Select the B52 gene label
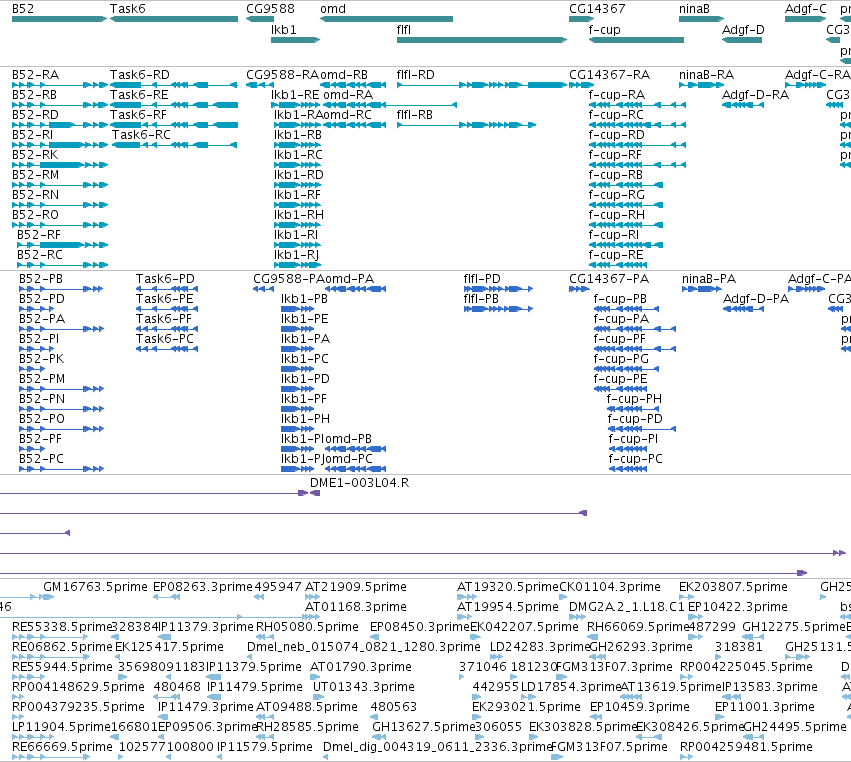Screen dimensions: 851x762 pos(23,9)
